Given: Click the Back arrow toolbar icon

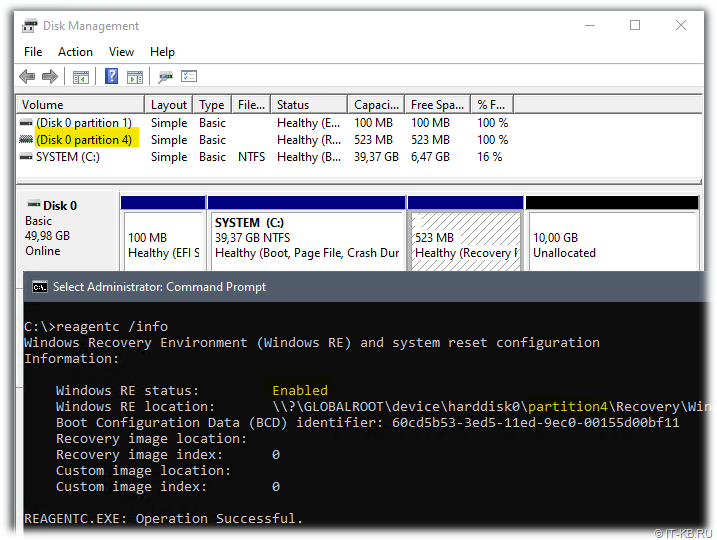Looking at the screenshot, I should (x=27, y=76).
